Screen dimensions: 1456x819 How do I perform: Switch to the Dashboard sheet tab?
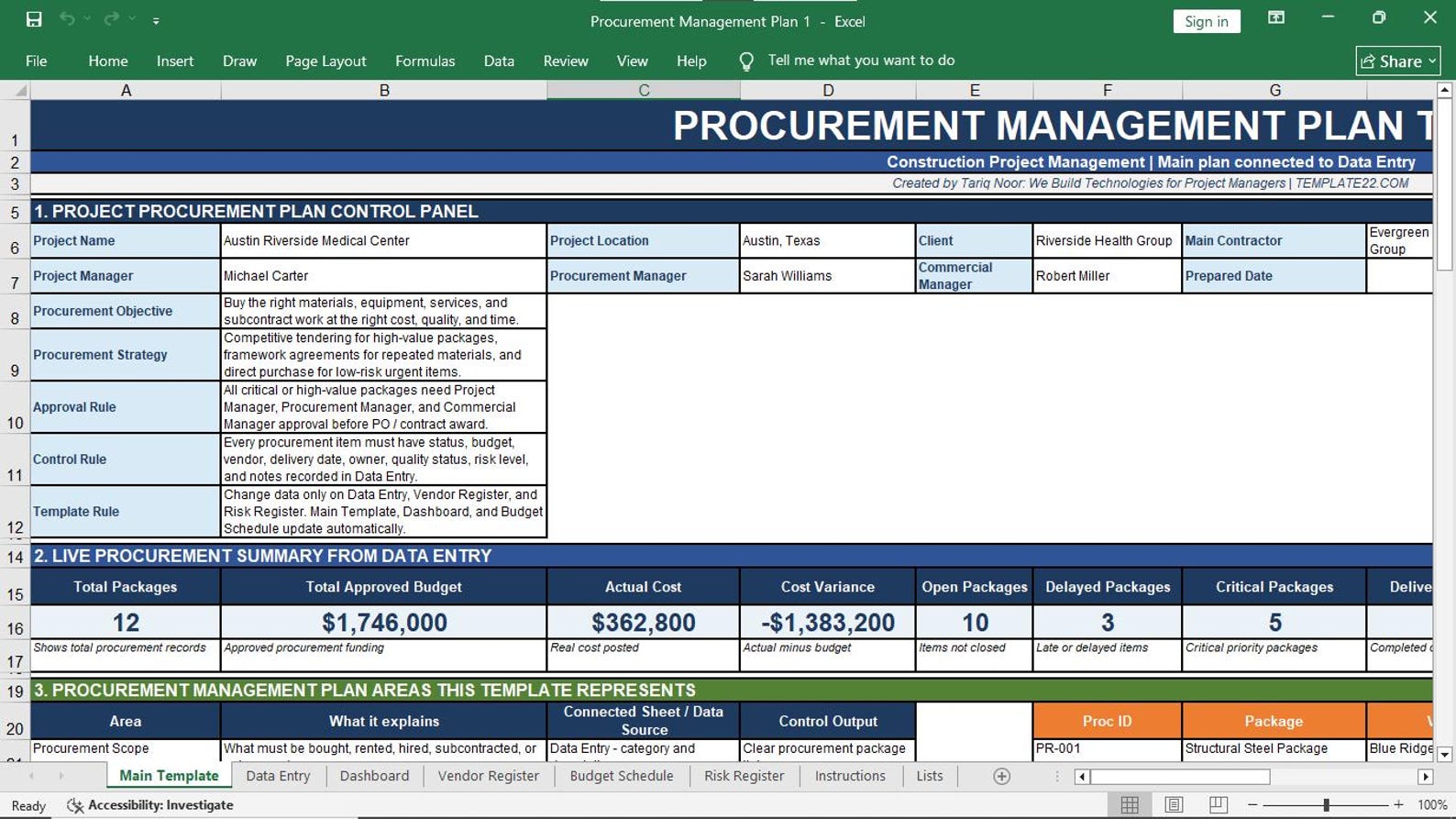click(x=374, y=776)
